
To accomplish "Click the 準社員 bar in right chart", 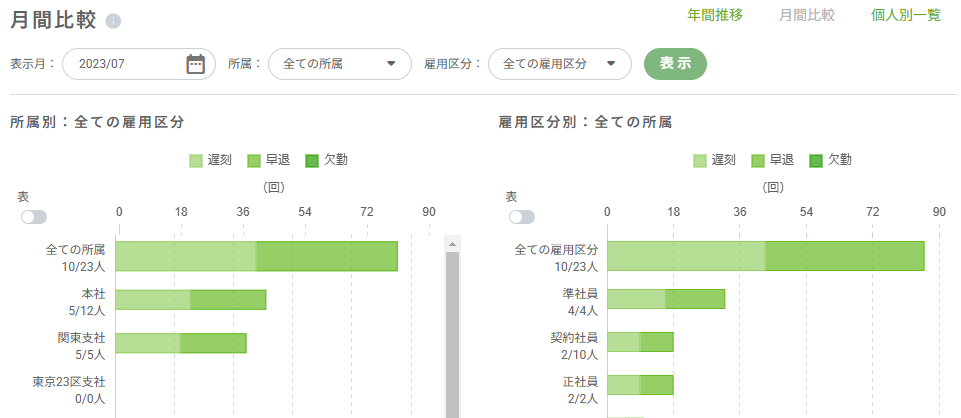I will coord(665,298).
